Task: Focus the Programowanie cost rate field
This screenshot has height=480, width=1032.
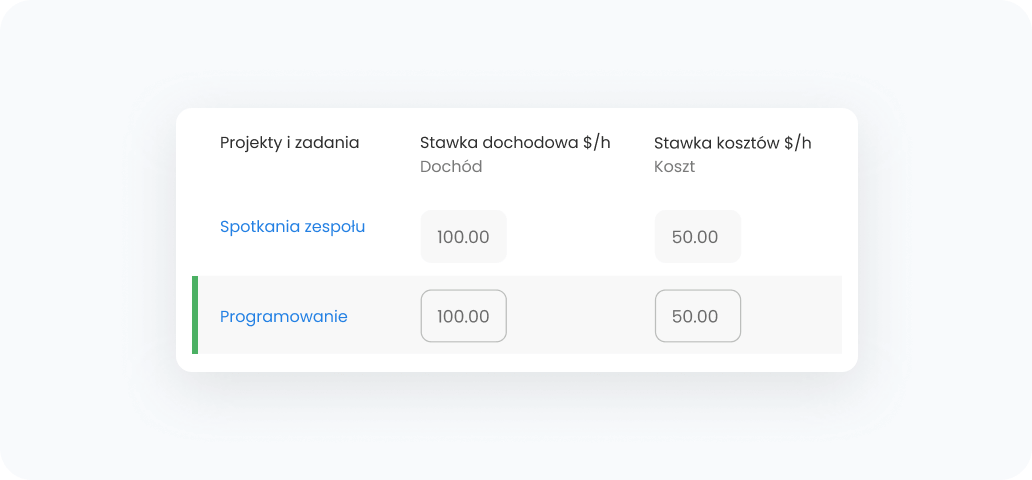Action: 697,316
